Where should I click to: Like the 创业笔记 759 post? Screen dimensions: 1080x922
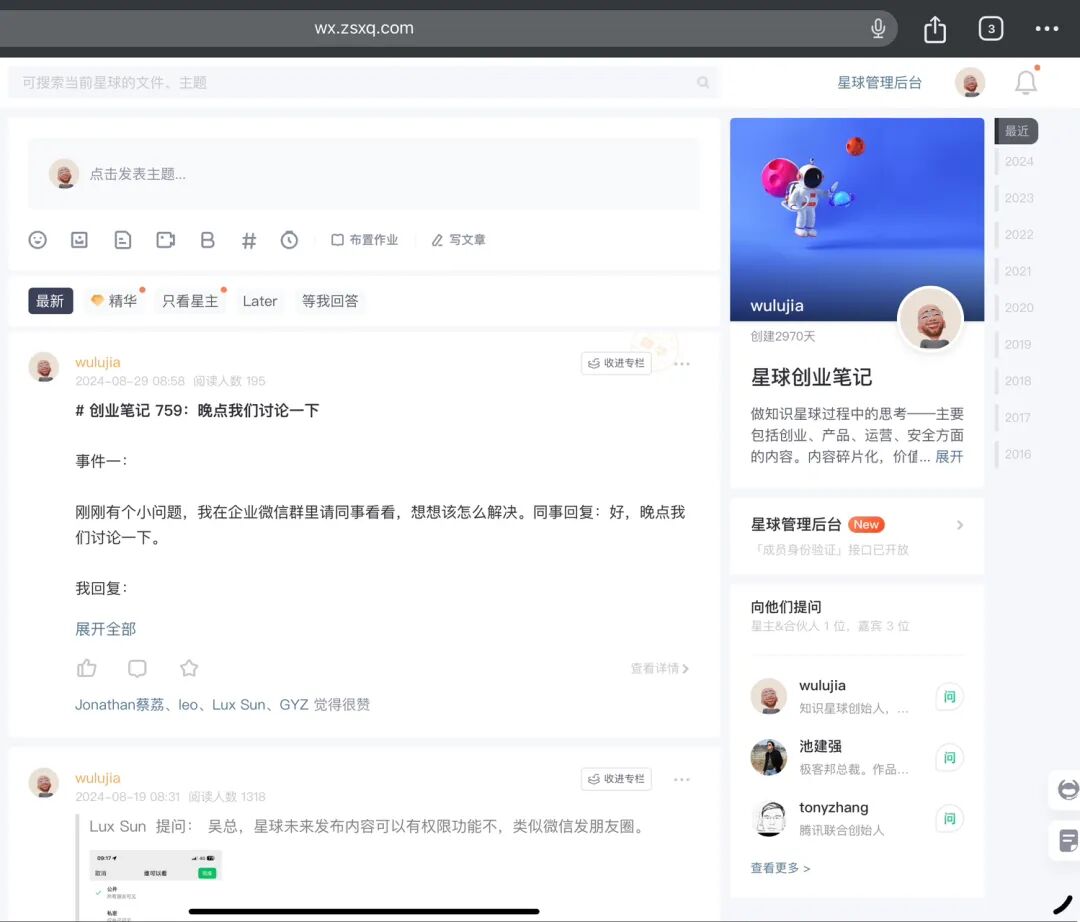(x=87, y=668)
